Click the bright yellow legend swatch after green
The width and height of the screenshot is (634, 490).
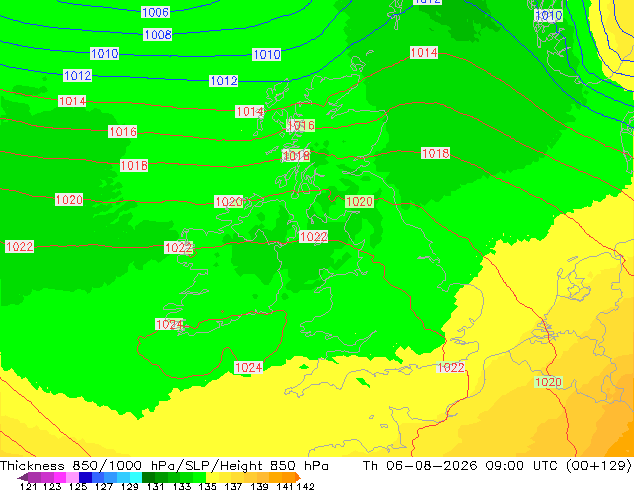212,477
